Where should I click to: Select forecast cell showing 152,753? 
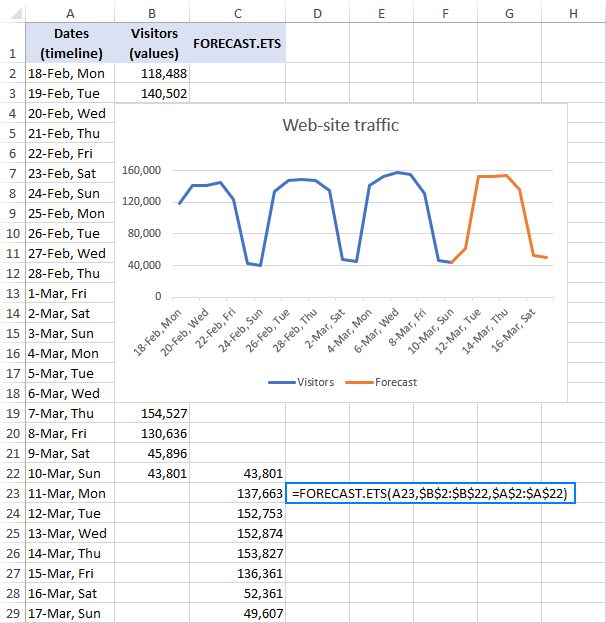tap(238, 513)
